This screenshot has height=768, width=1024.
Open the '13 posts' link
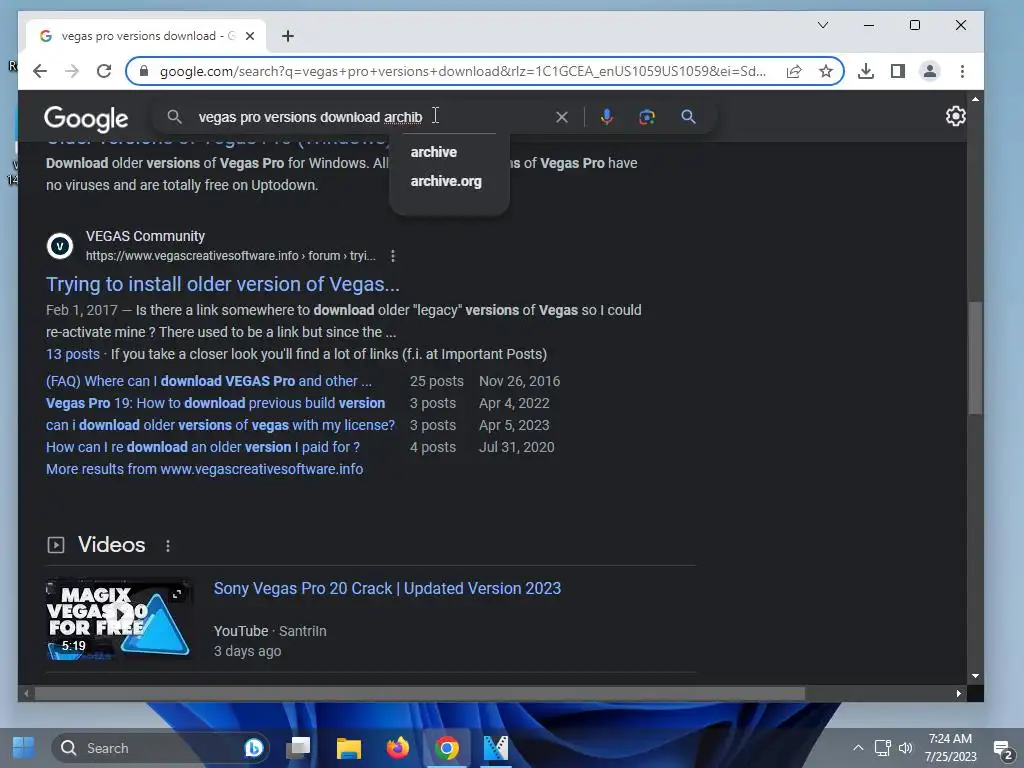72,354
